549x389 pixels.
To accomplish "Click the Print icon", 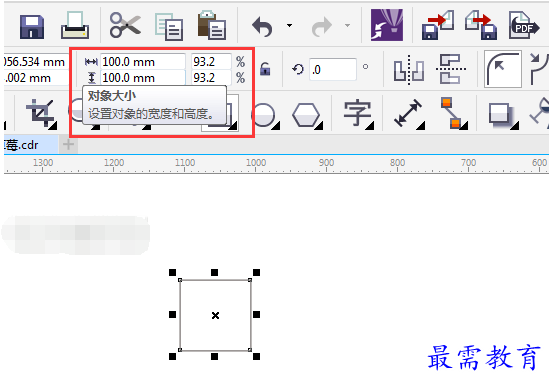I will 75,25.
